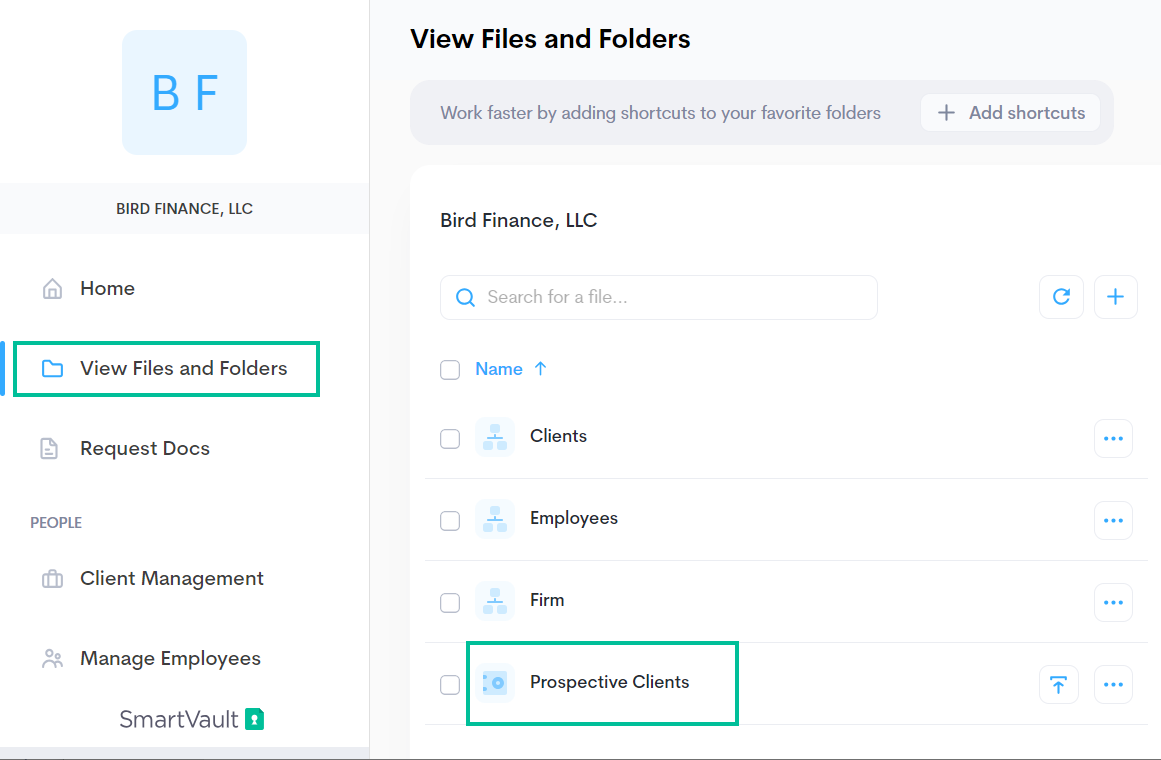Click the search magnifier icon
Screen dimensions: 1161x760
point(465,297)
